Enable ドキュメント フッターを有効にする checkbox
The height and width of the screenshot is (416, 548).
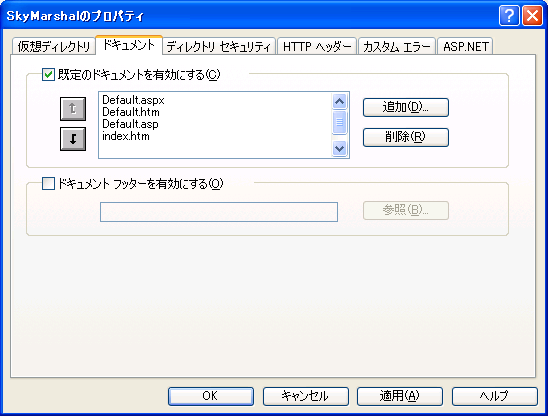pos(48,183)
